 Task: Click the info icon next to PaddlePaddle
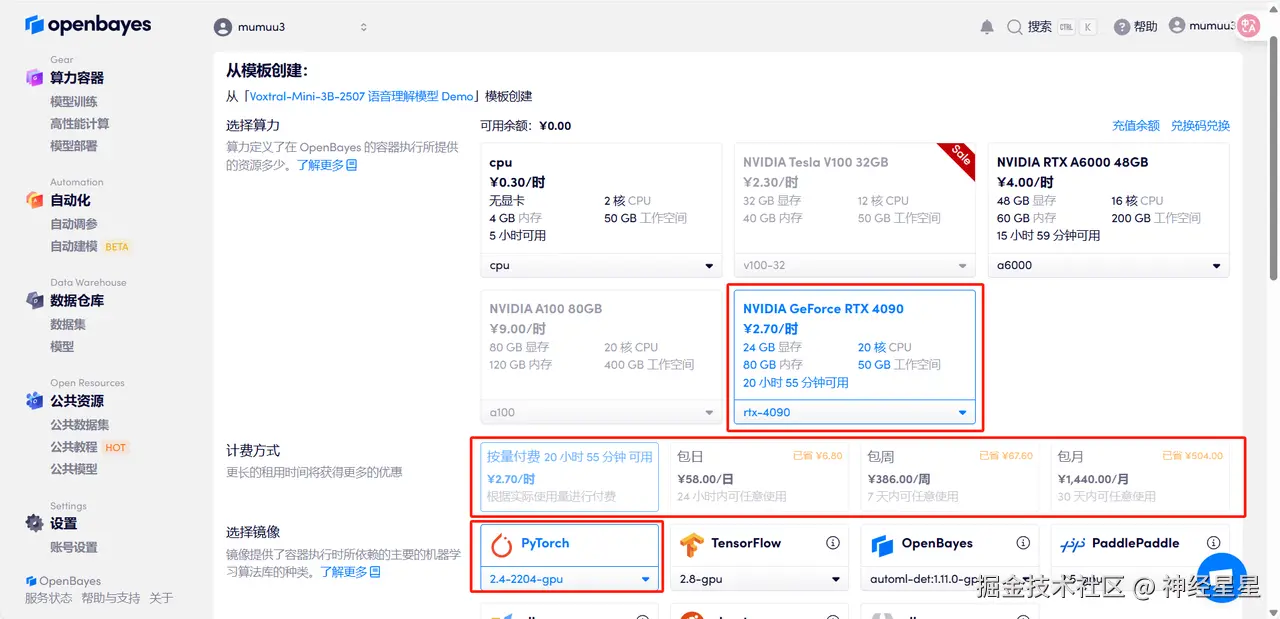[x=1212, y=543]
